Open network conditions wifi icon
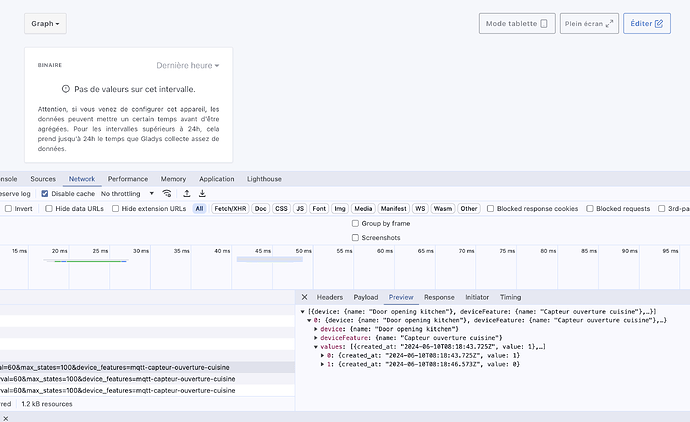 point(167,194)
